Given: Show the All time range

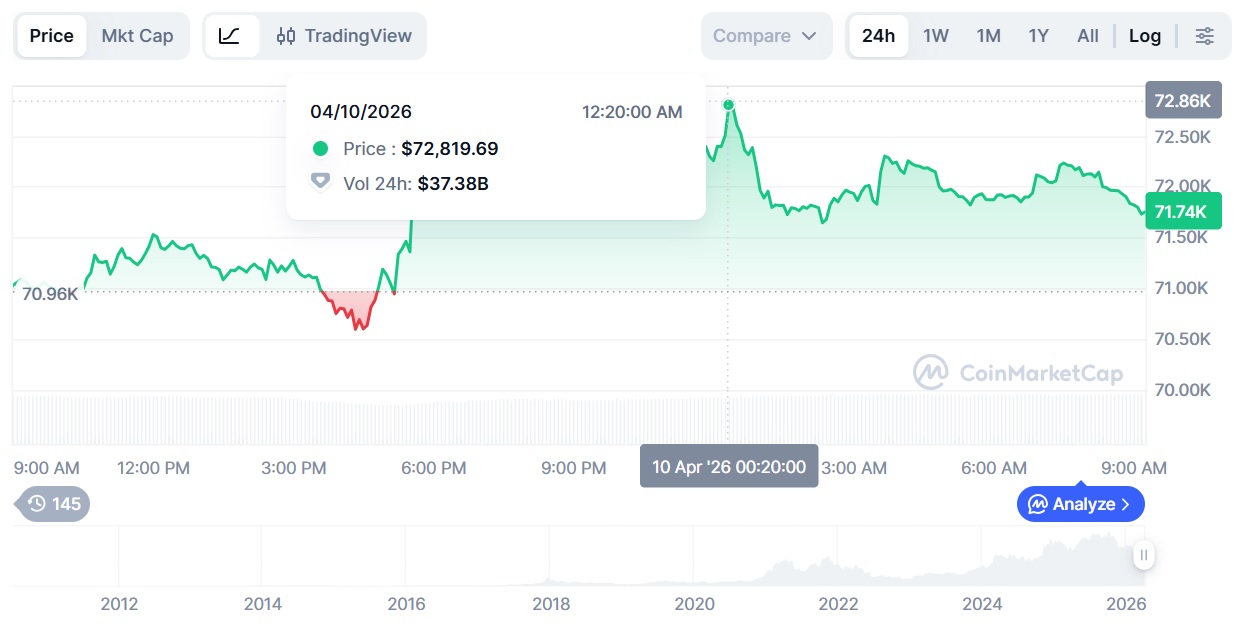Looking at the screenshot, I should click(x=1088, y=36).
